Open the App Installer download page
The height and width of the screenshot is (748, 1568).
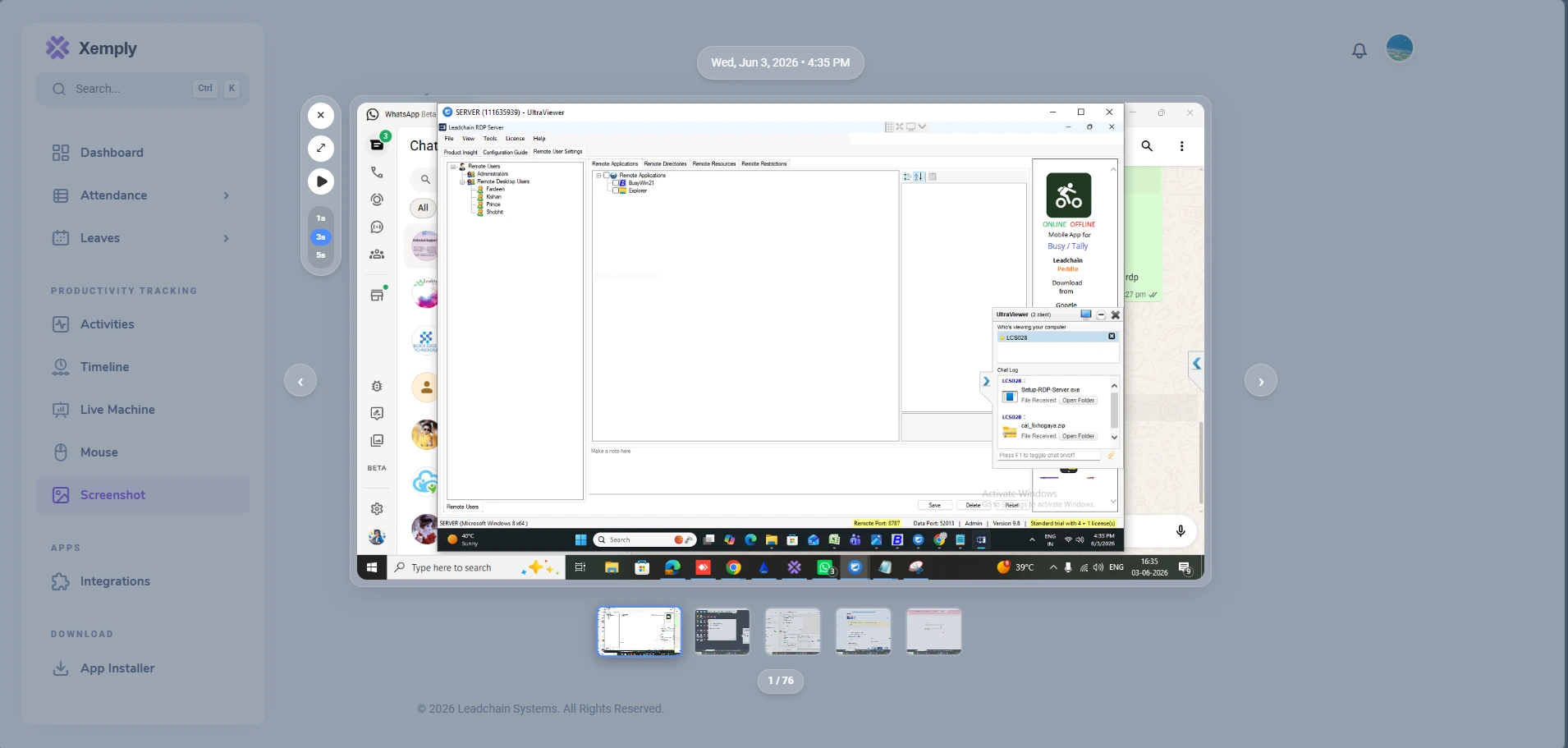(143, 668)
